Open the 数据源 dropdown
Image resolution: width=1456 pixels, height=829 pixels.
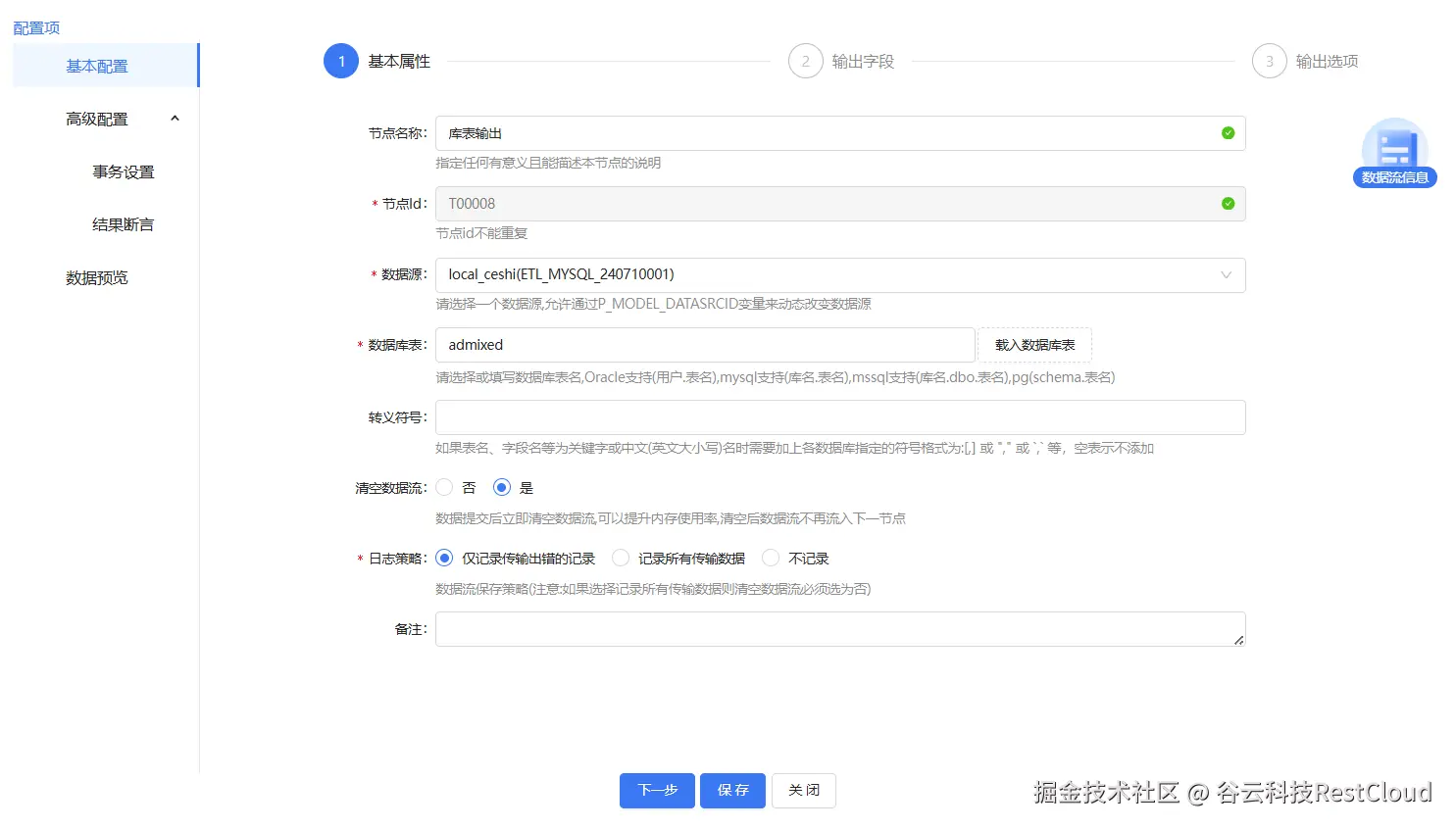pos(840,275)
